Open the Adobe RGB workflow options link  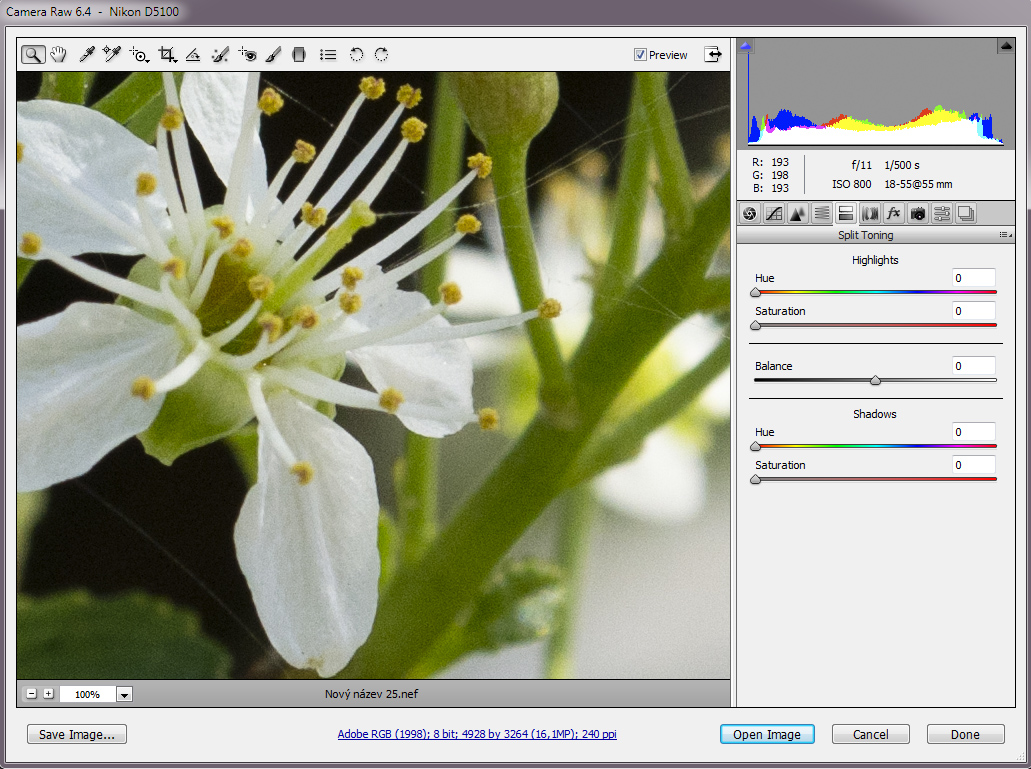click(477, 734)
